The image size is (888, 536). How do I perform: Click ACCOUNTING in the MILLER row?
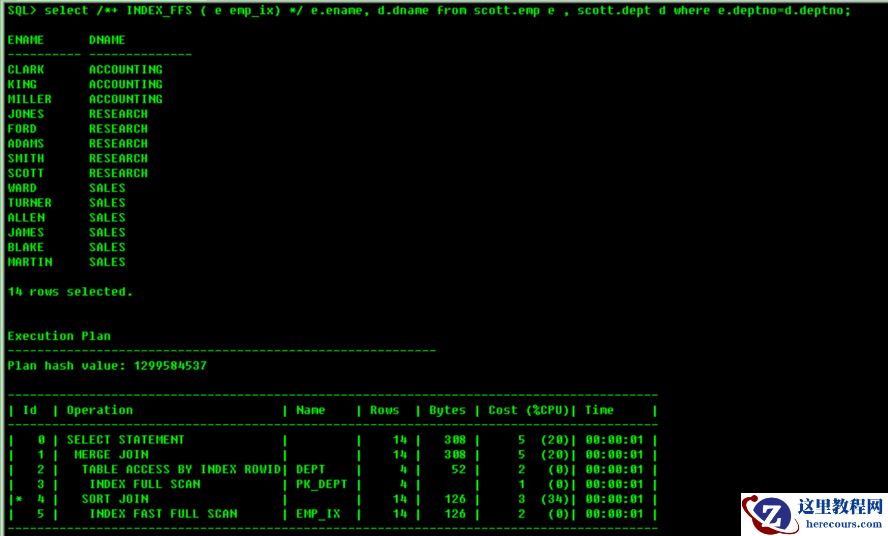coord(126,99)
